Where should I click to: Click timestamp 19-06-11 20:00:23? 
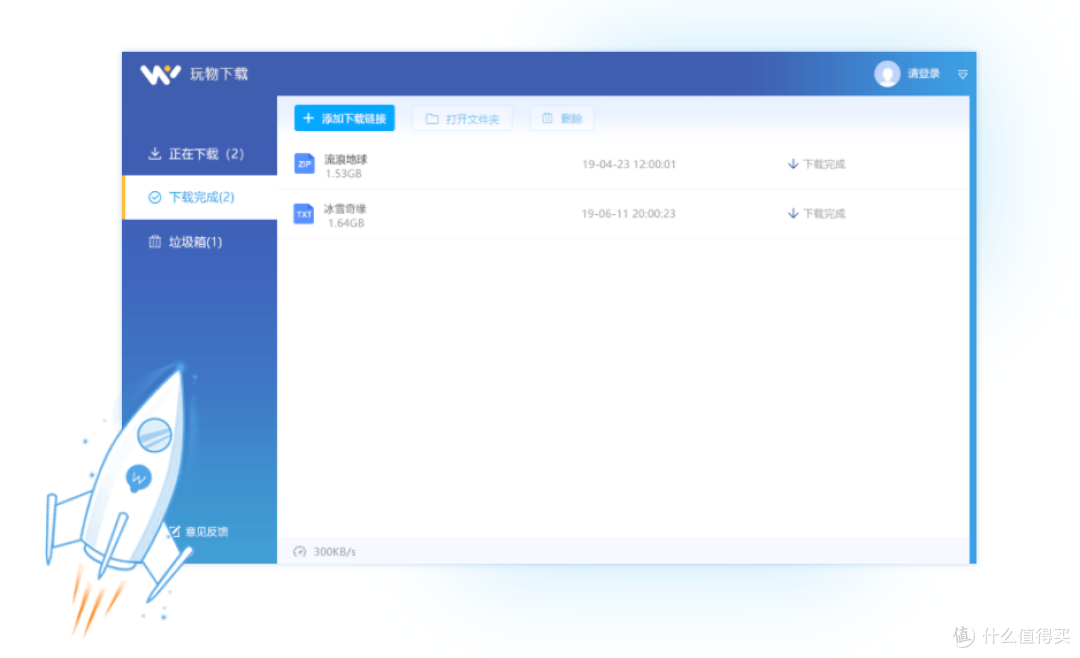pyautogui.click(x=628, y=214)
